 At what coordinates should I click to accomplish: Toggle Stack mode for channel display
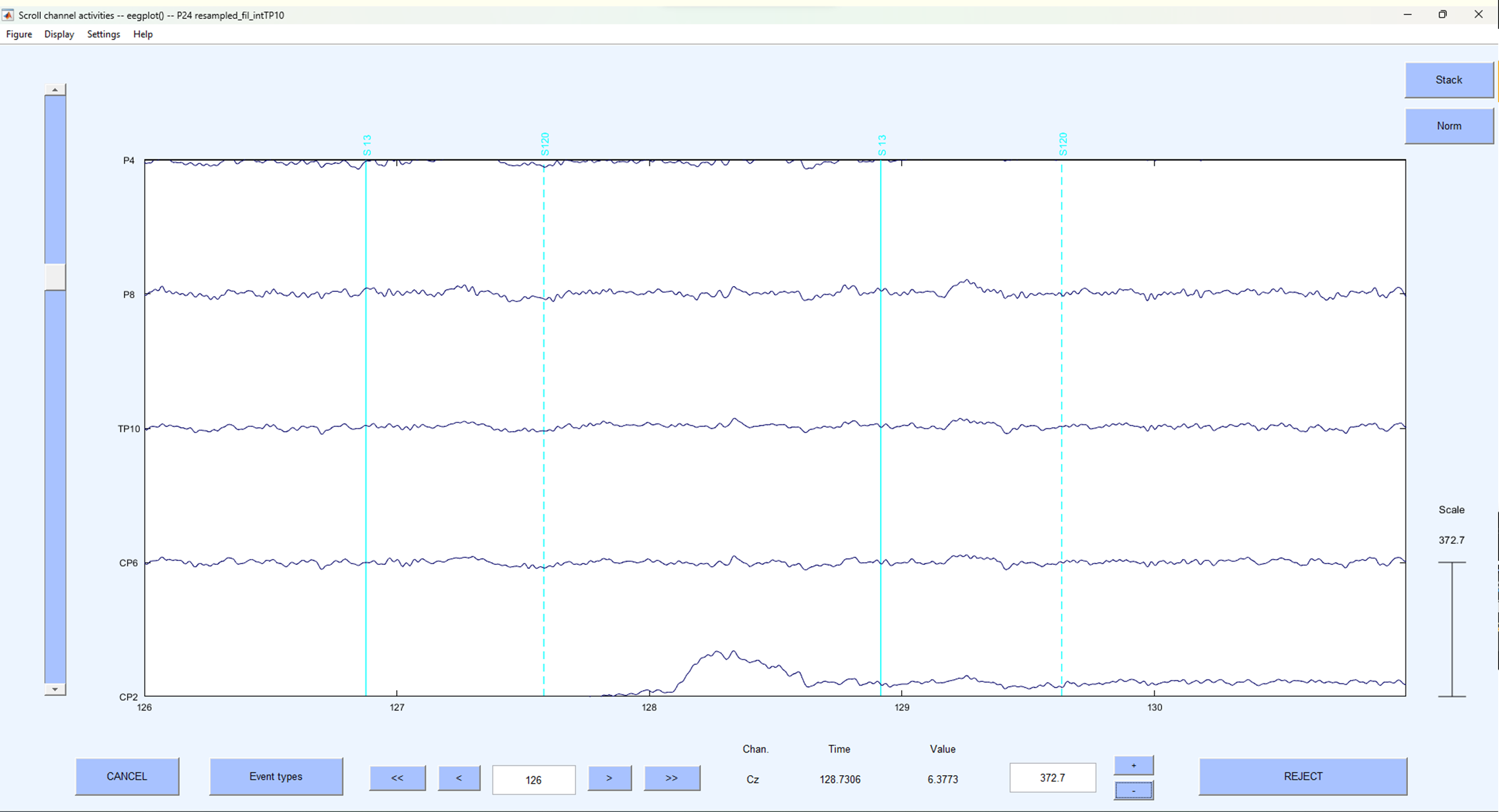1449,80
